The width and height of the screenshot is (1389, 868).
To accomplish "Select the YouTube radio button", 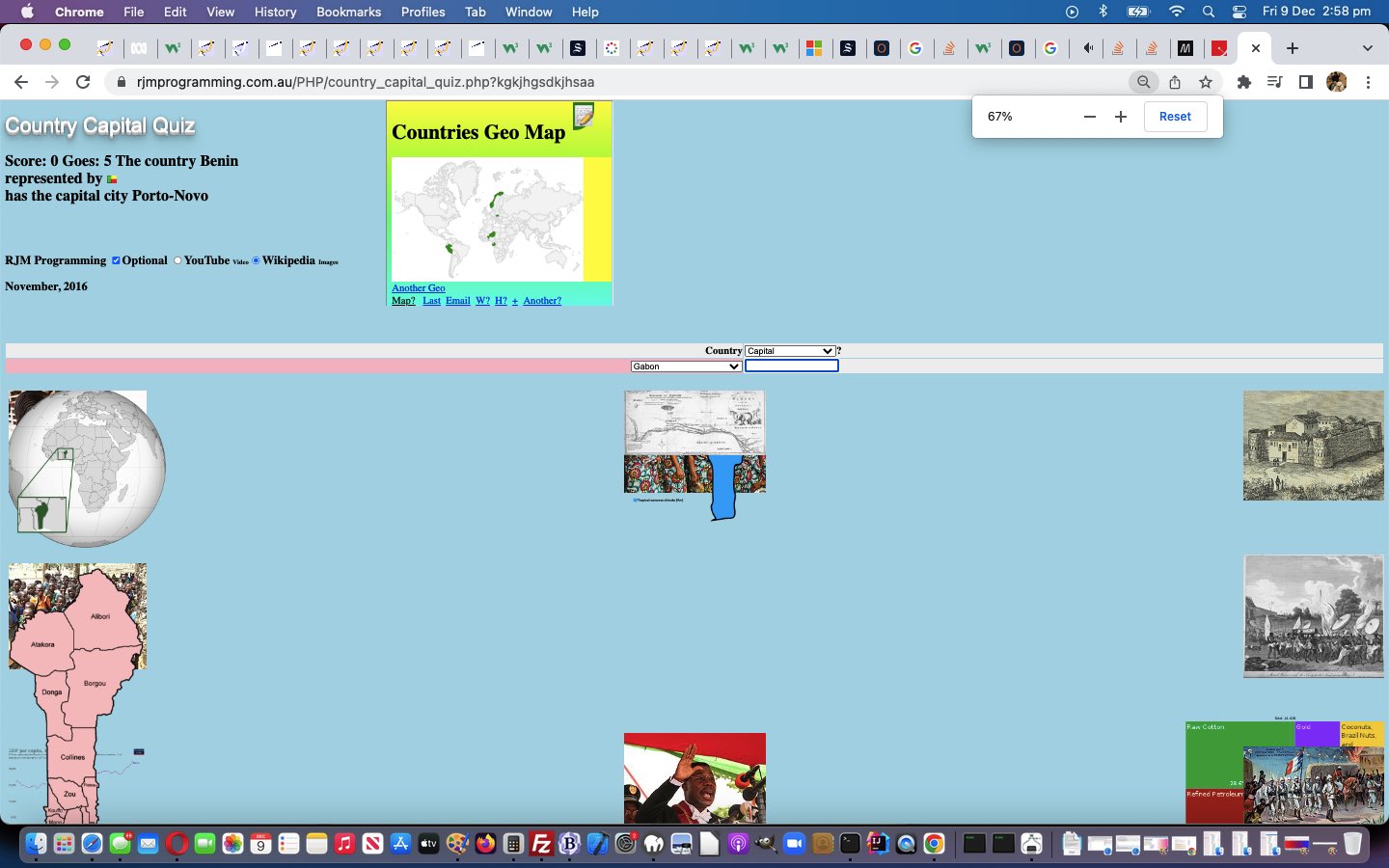I will click(x=177, y=260).
